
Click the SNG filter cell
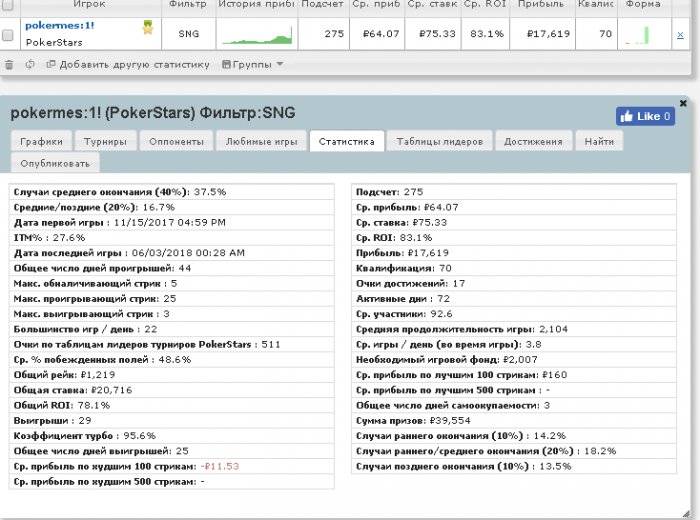tap(188, 34)
